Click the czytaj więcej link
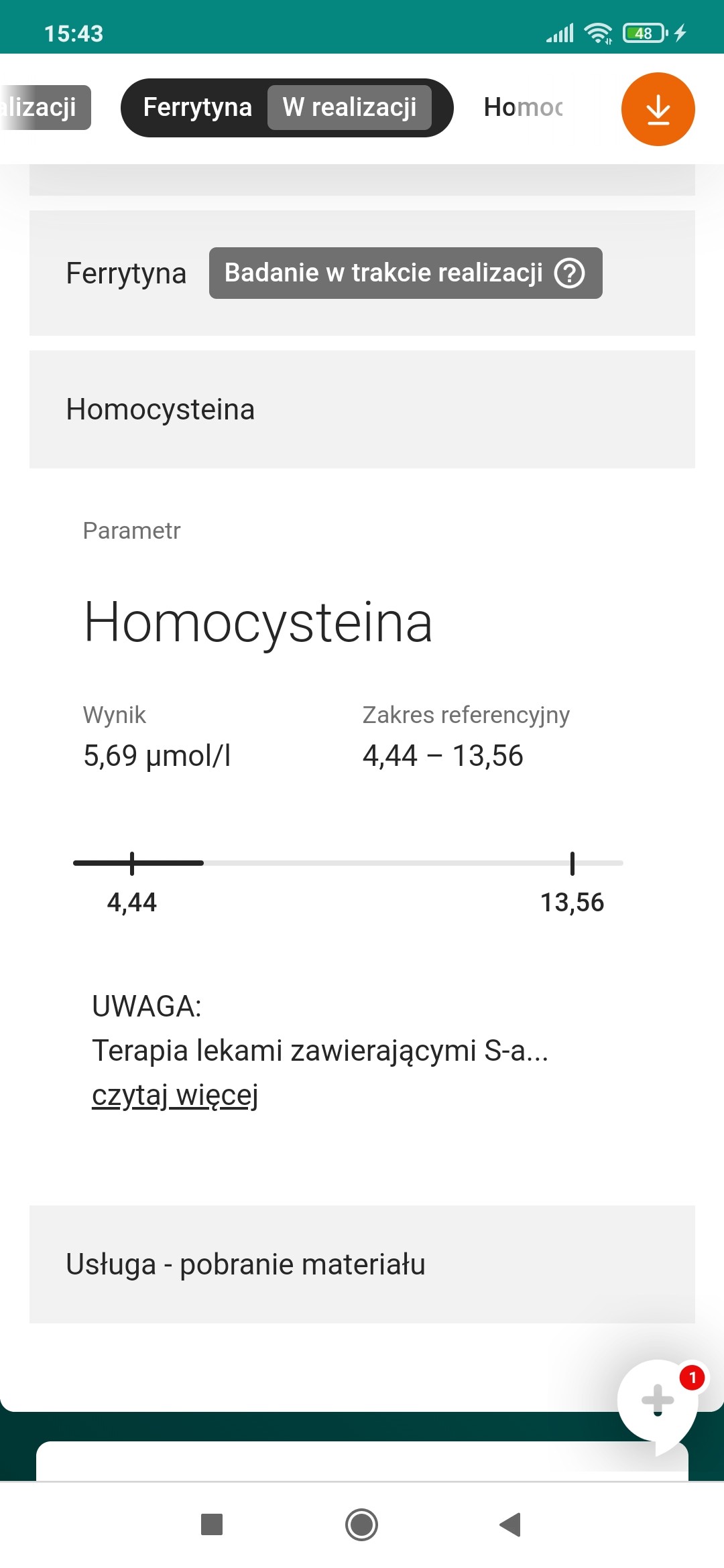The image size is (724, 1568). (x=175, y=1095)
